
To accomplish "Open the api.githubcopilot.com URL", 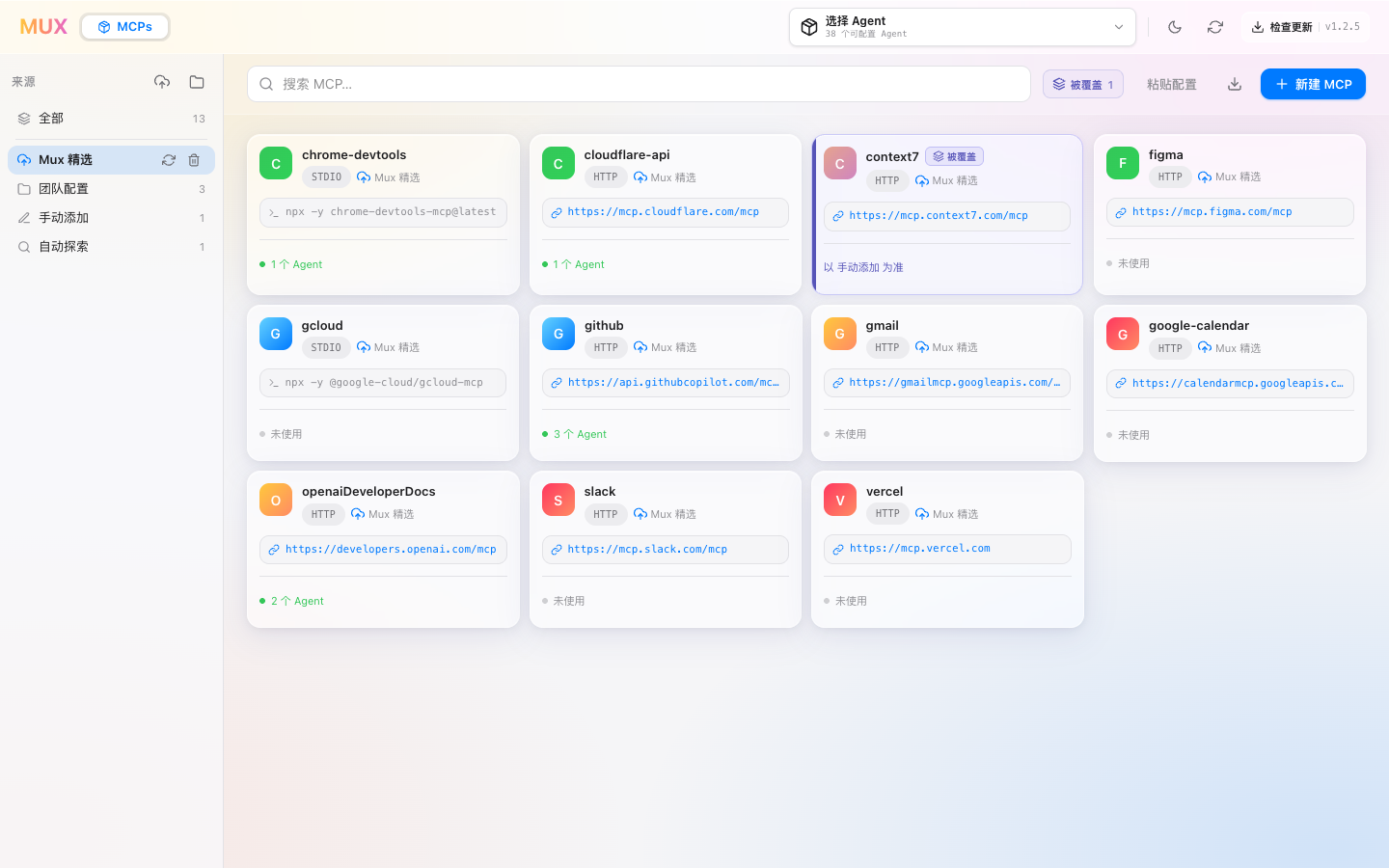I will pyautogui.click(x=666, y=383).
